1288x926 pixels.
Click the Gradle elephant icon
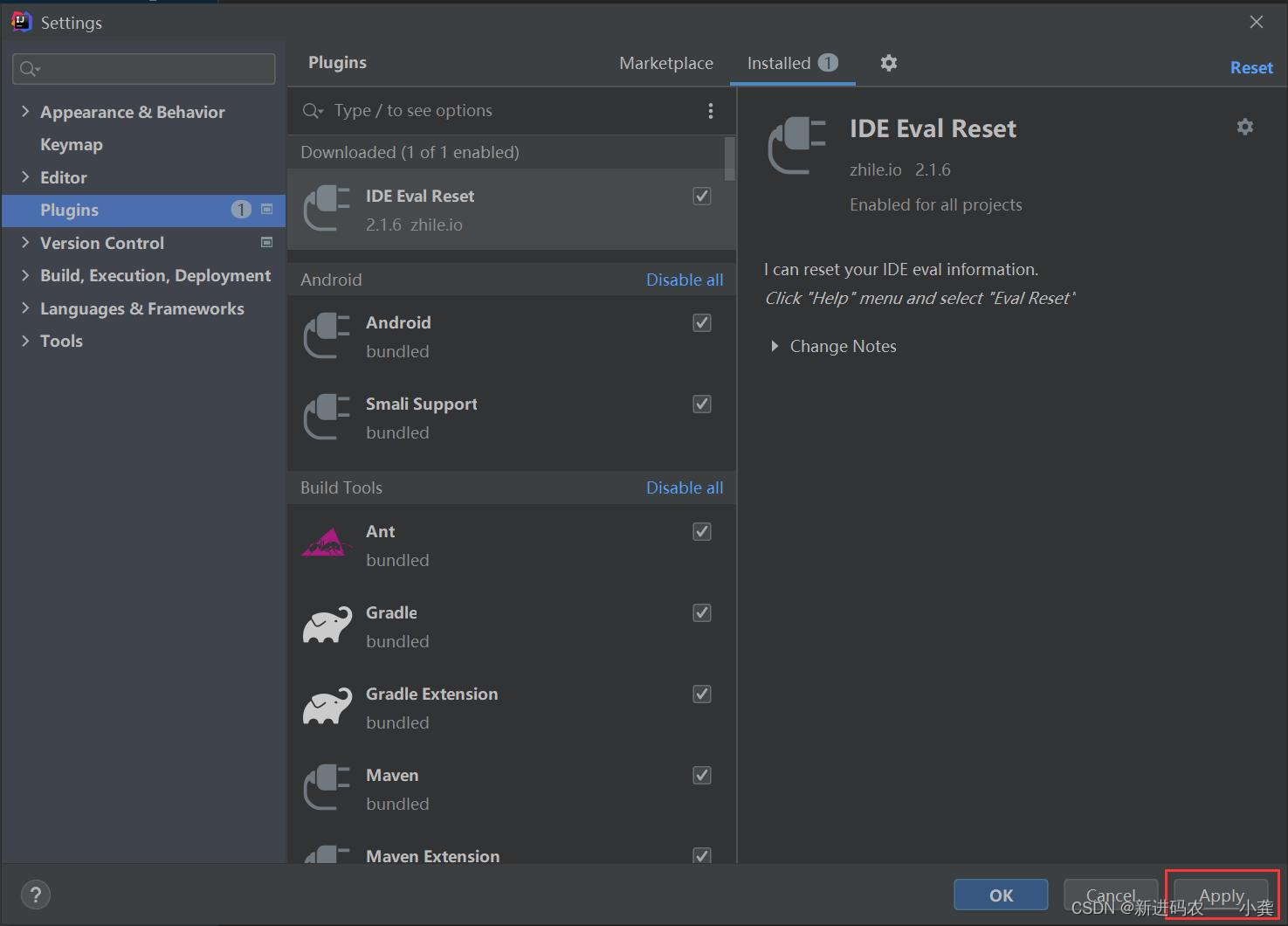tap(327, 625)
